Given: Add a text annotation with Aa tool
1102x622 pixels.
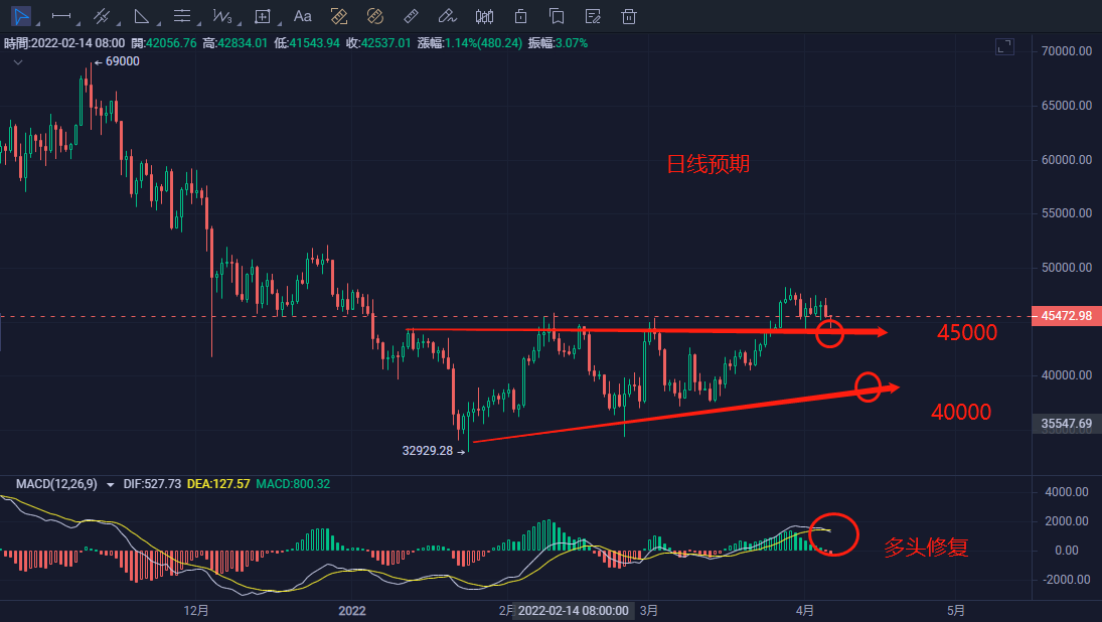Looking at the screenshot, I should (x=303, y=16).
